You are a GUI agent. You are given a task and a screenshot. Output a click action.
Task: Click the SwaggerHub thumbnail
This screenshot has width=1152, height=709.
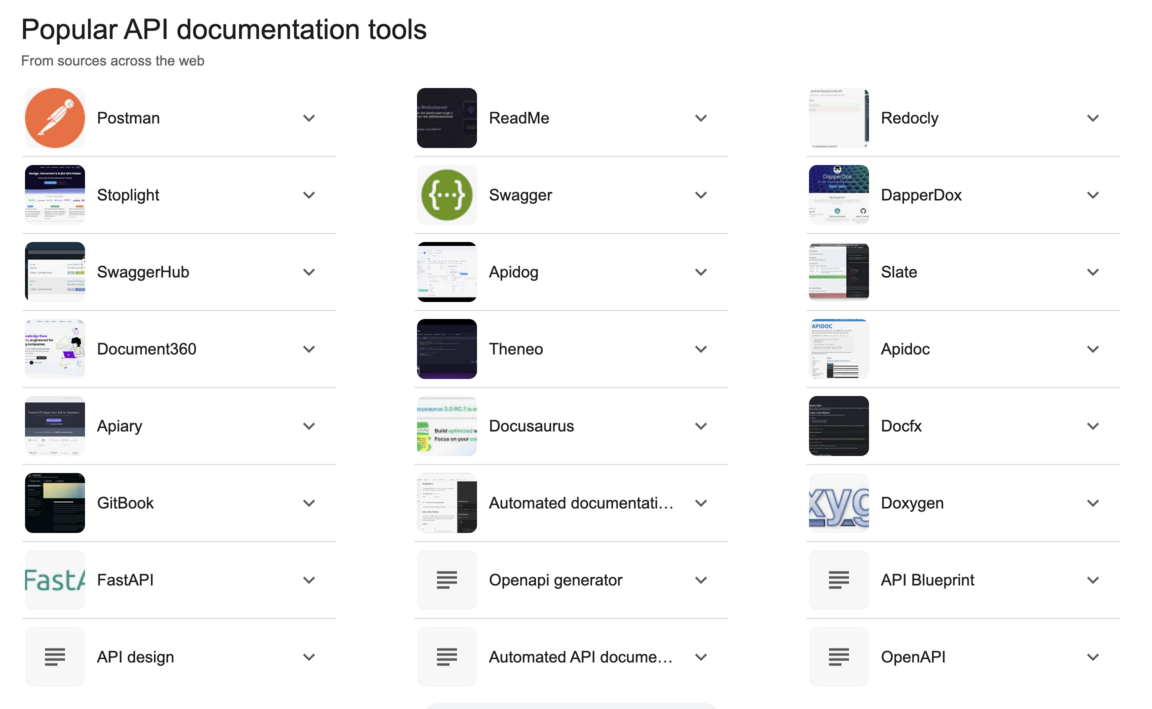pyautogui.click(x=55, y=272)
